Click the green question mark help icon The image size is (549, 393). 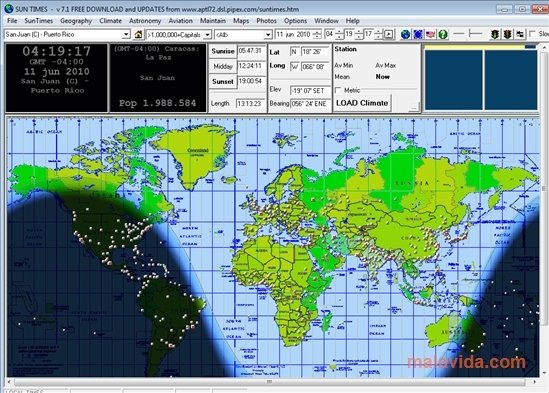click(x=443, y=34)
